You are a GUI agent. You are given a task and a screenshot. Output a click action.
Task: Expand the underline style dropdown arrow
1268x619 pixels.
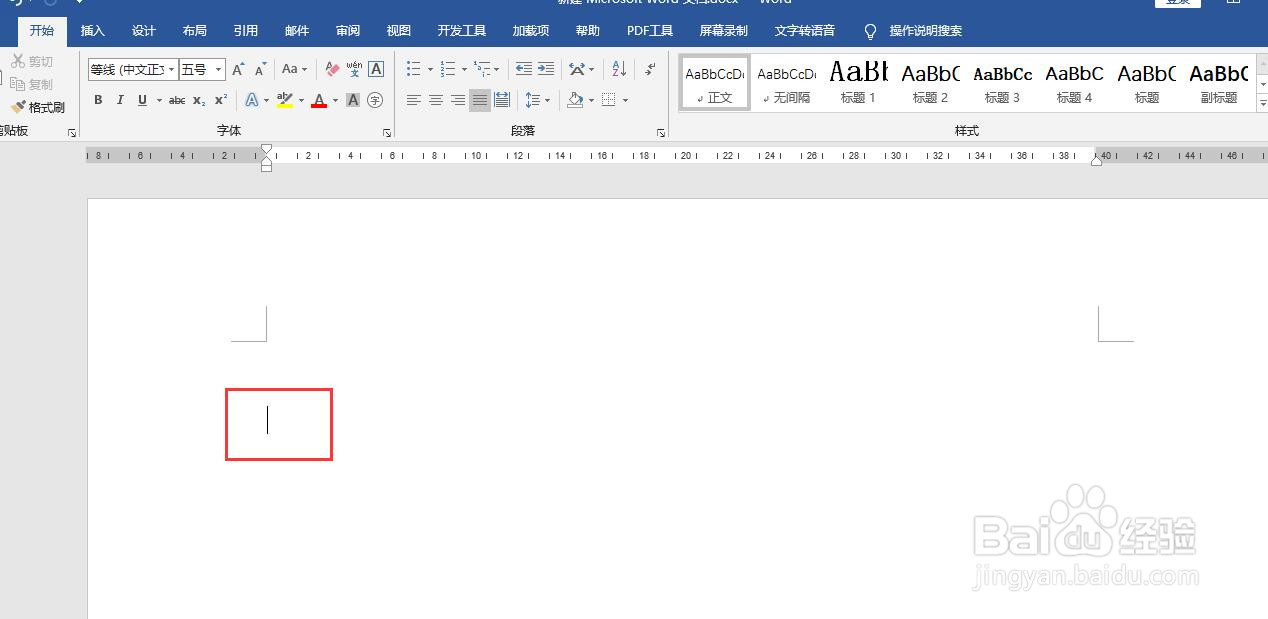(159, 100)
